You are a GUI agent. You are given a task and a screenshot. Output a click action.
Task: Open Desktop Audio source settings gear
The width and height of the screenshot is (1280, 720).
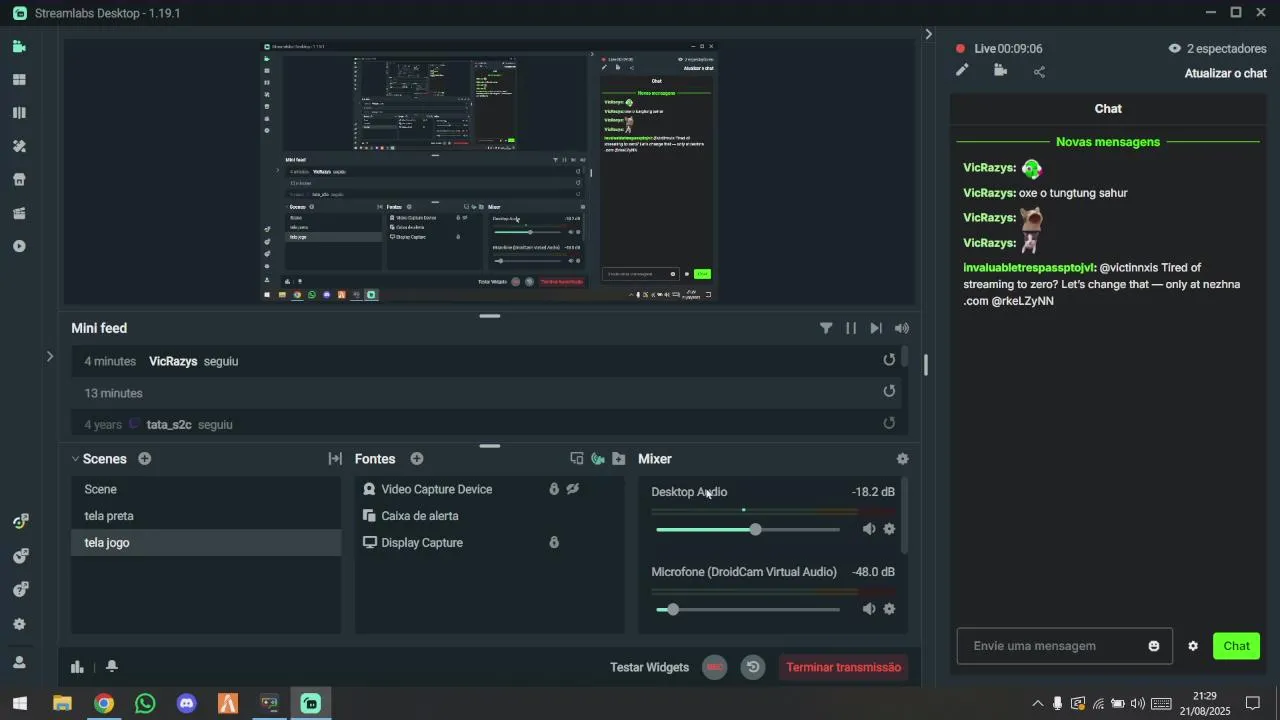(x=889, y=529)
